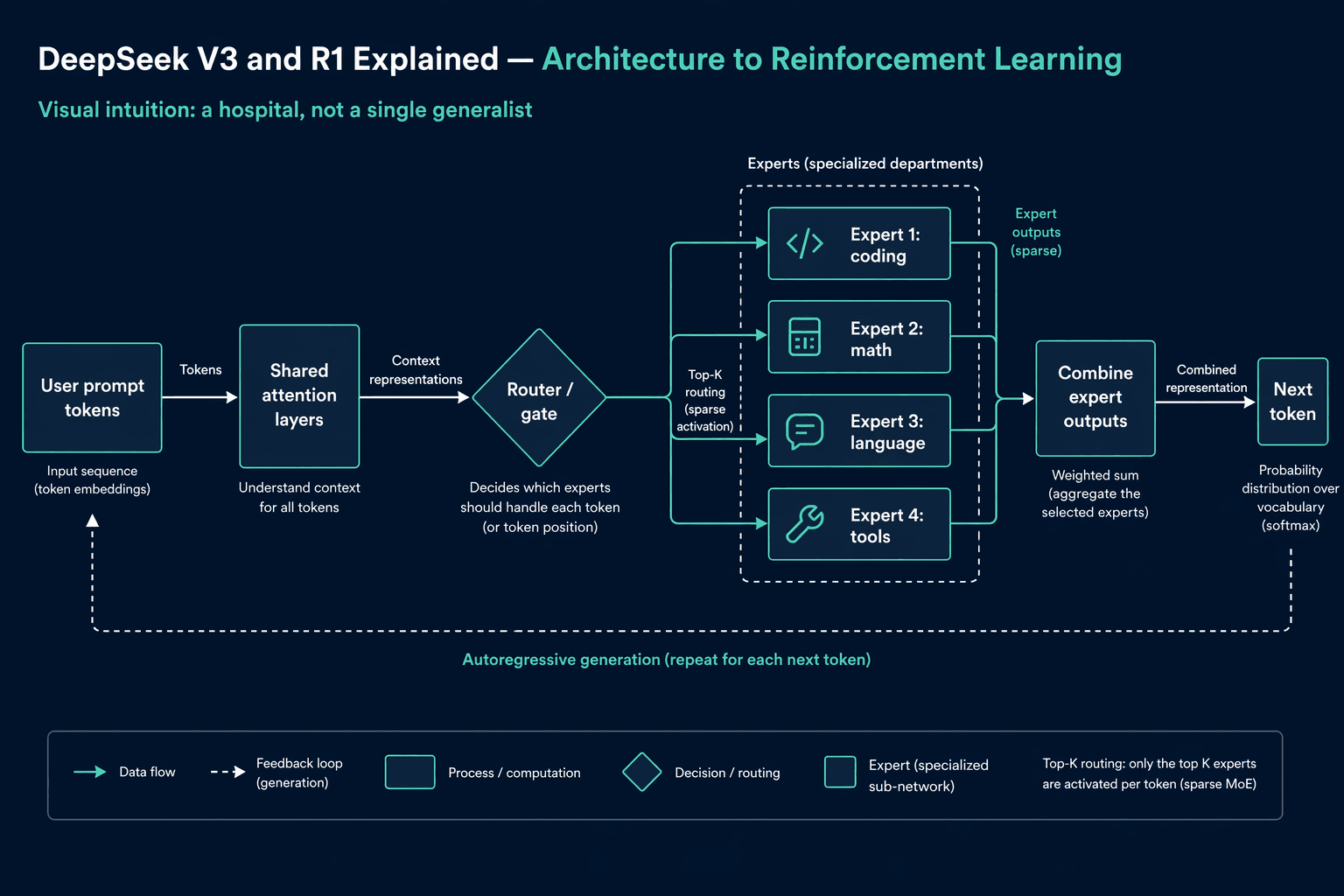
Task: Click the "Decides which experts should handle" caption
Action: tap(540, 507)
